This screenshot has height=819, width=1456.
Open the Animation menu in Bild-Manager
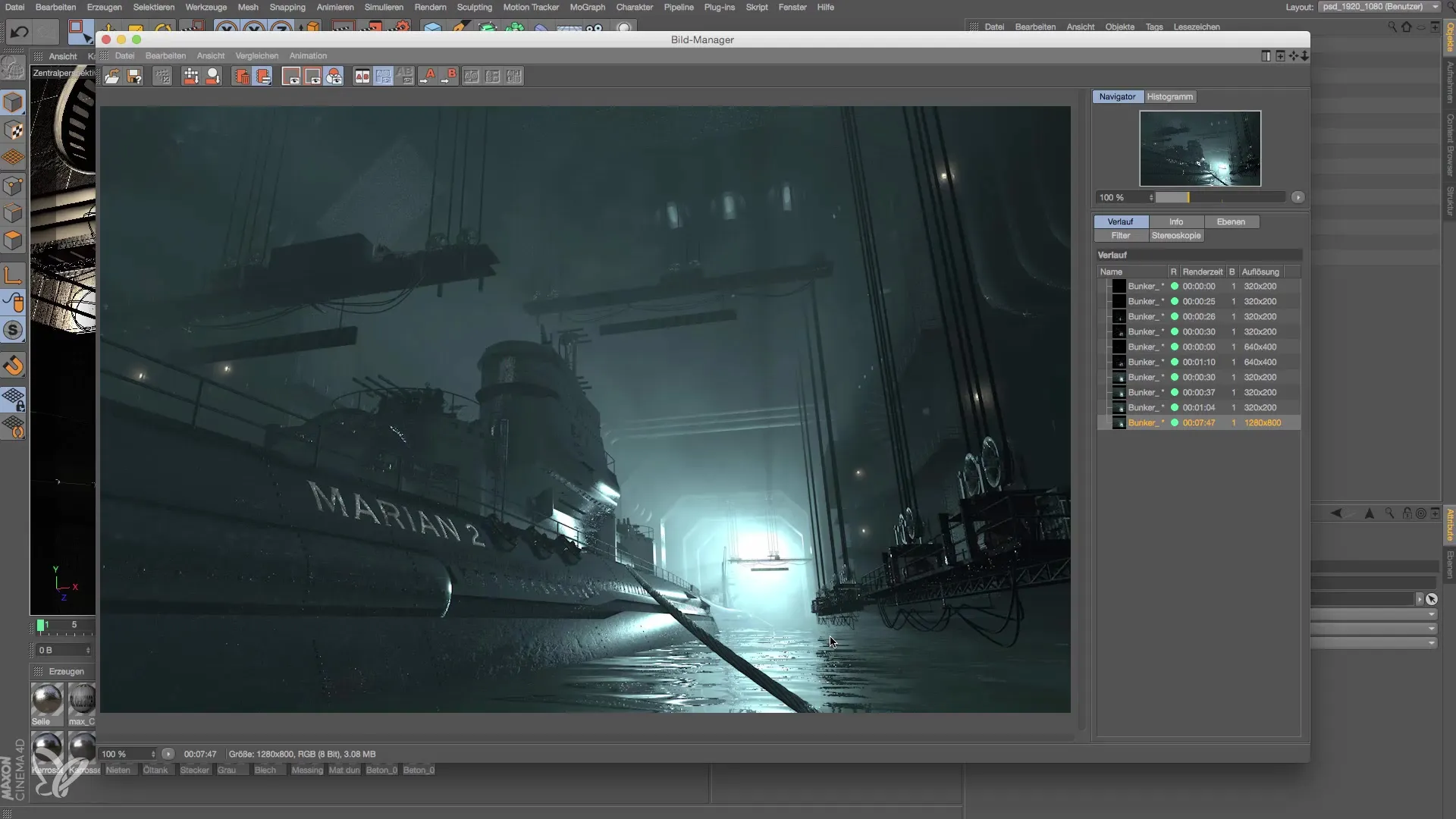[x=308, y=55]
